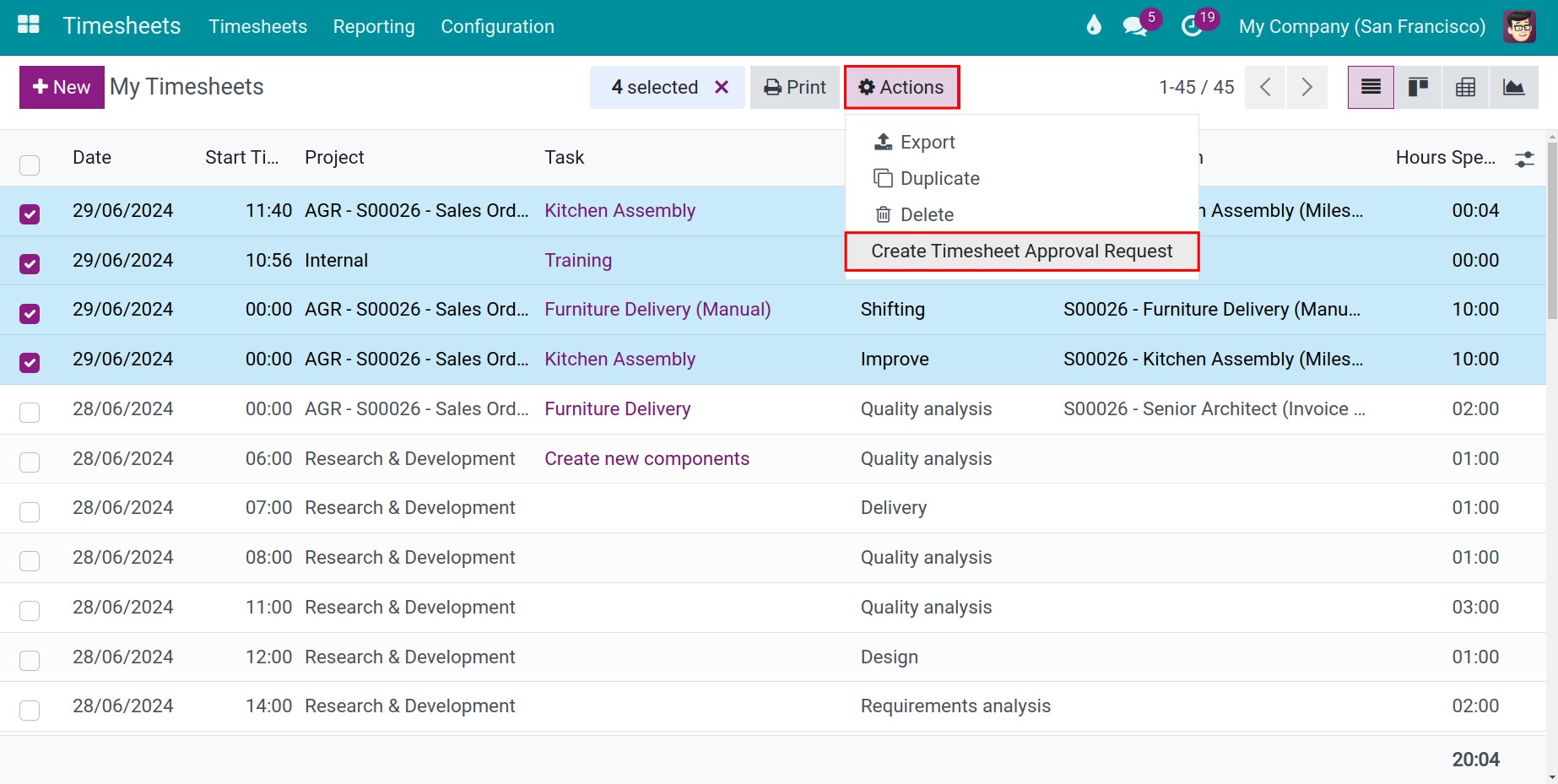Switch to kanban view

[1418, 87]
